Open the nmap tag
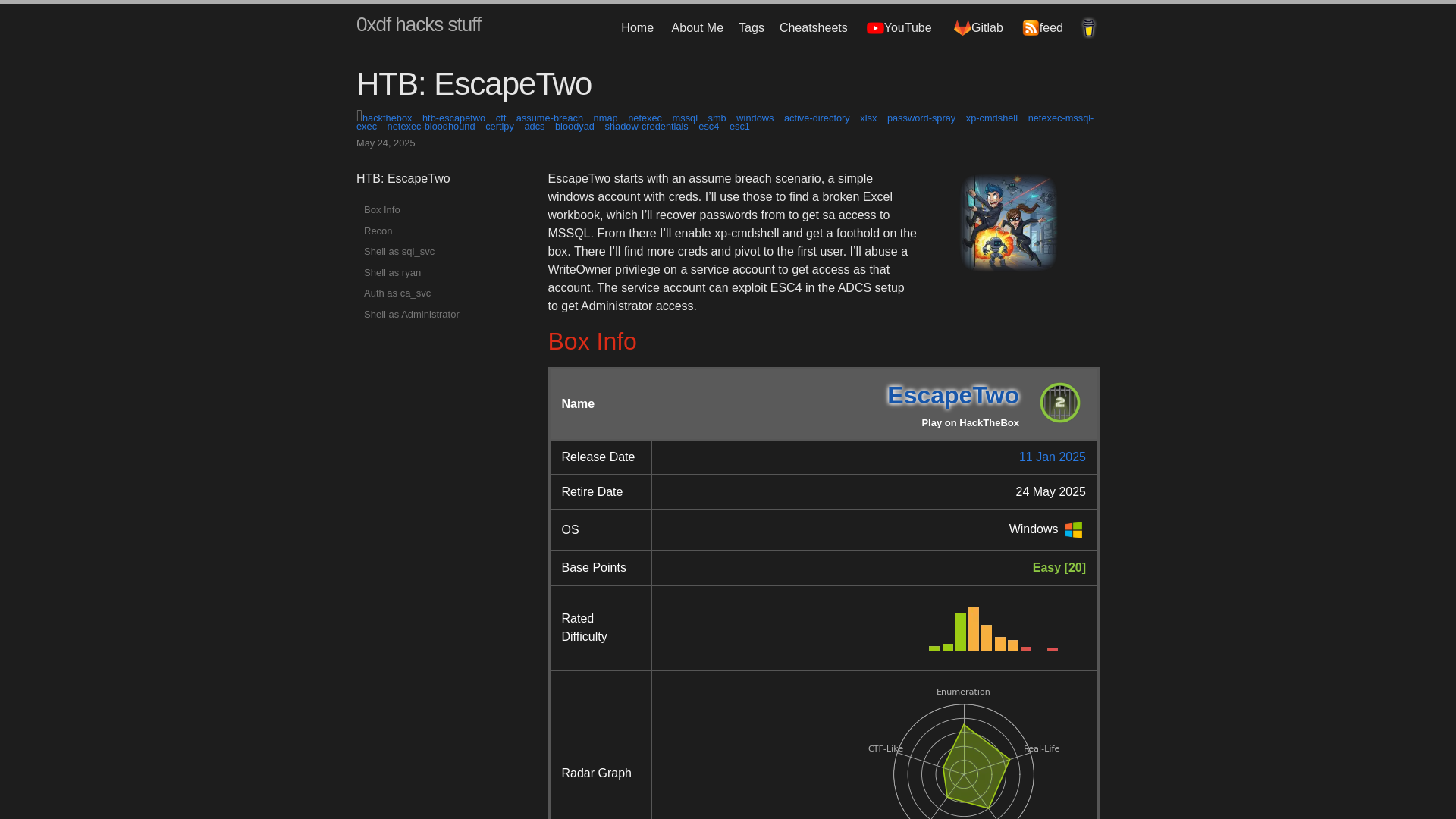The width and height of the screenshot is (1456, 819). (x=605, y=118)
